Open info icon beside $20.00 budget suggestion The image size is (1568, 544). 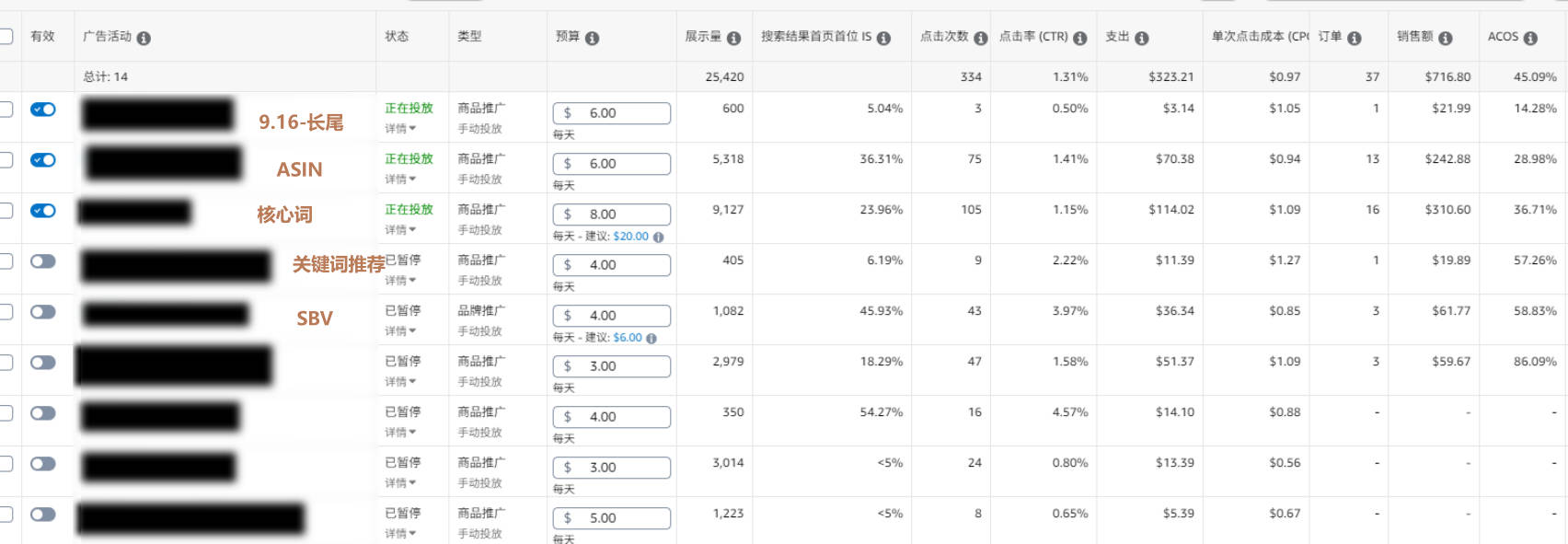[658, 237]
